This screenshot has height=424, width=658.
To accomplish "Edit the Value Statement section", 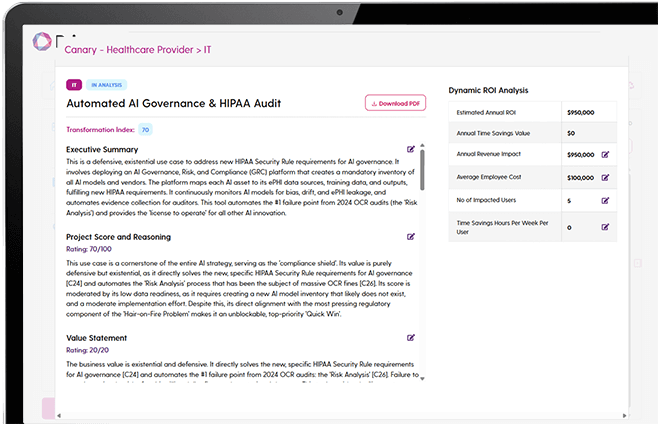I will [x=411, y=338].
